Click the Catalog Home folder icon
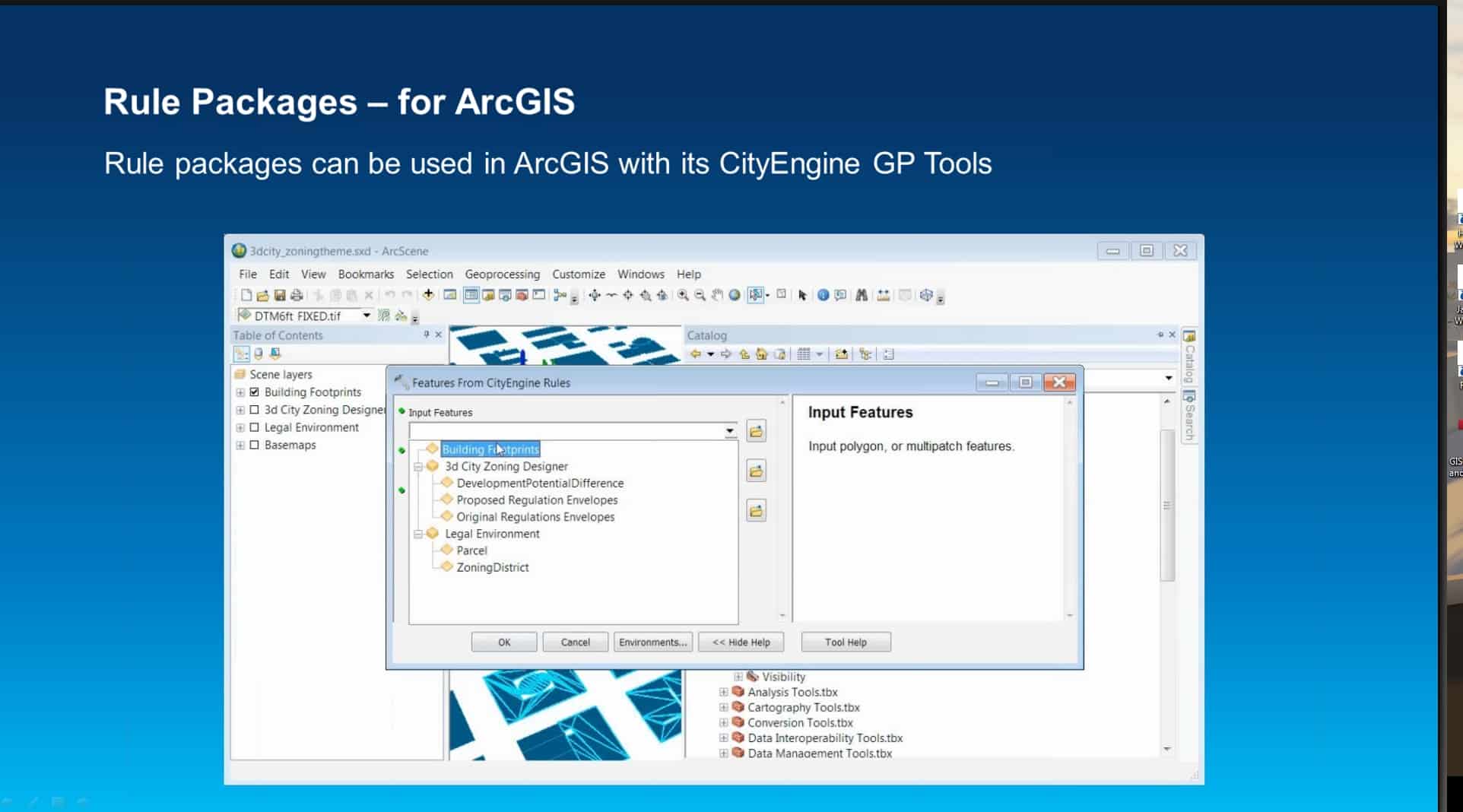 (761, 354)
